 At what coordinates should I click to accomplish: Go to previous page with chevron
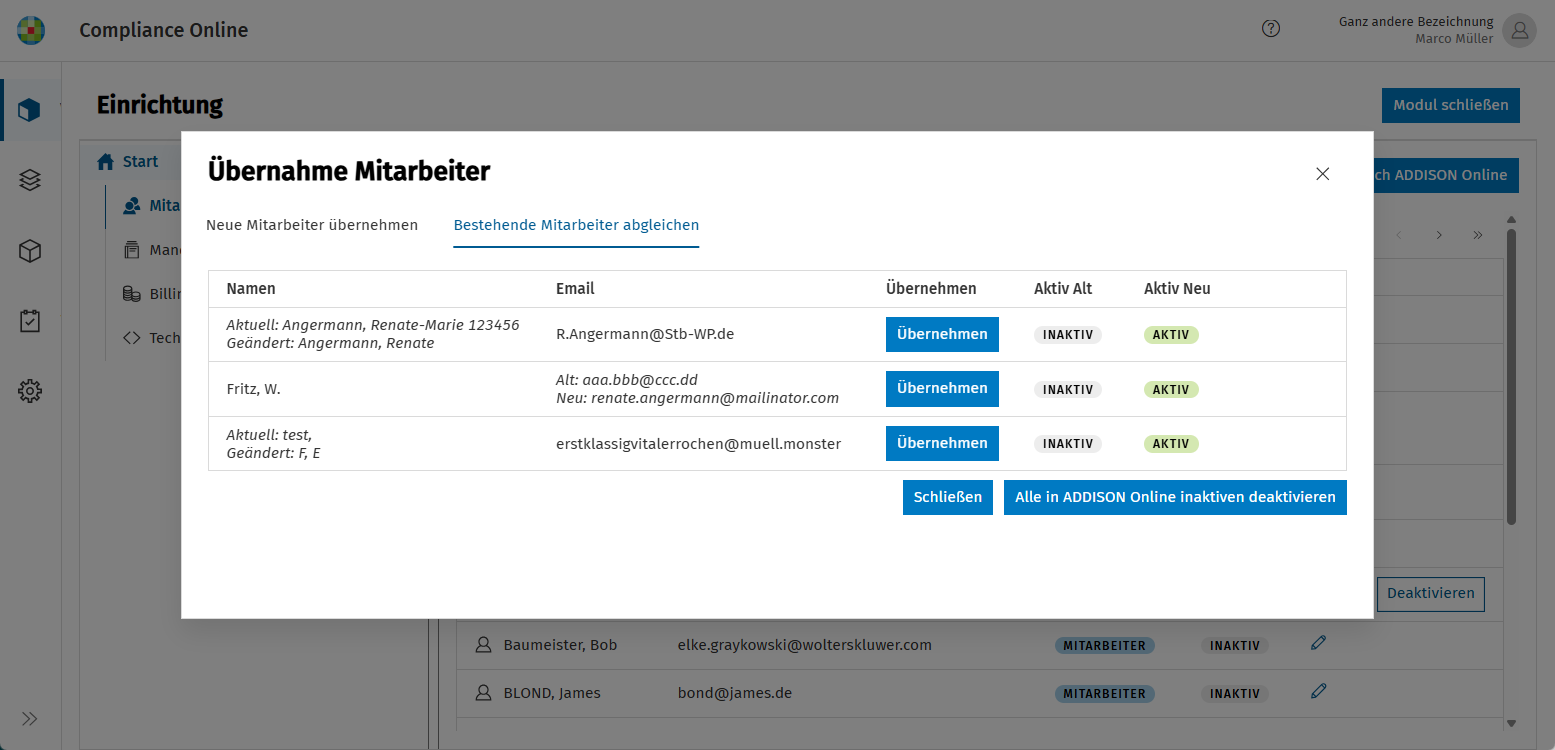click(x=1399, y=235)
